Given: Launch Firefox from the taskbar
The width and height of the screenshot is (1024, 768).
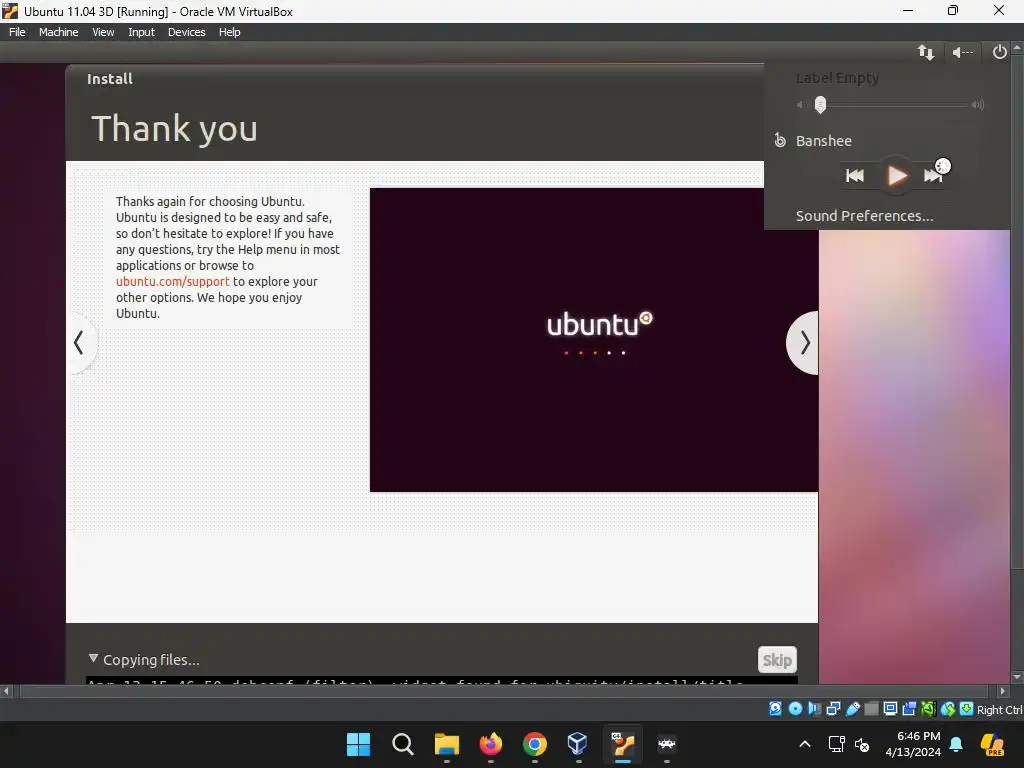Looking at the screenshot, I should pos(490,744).
